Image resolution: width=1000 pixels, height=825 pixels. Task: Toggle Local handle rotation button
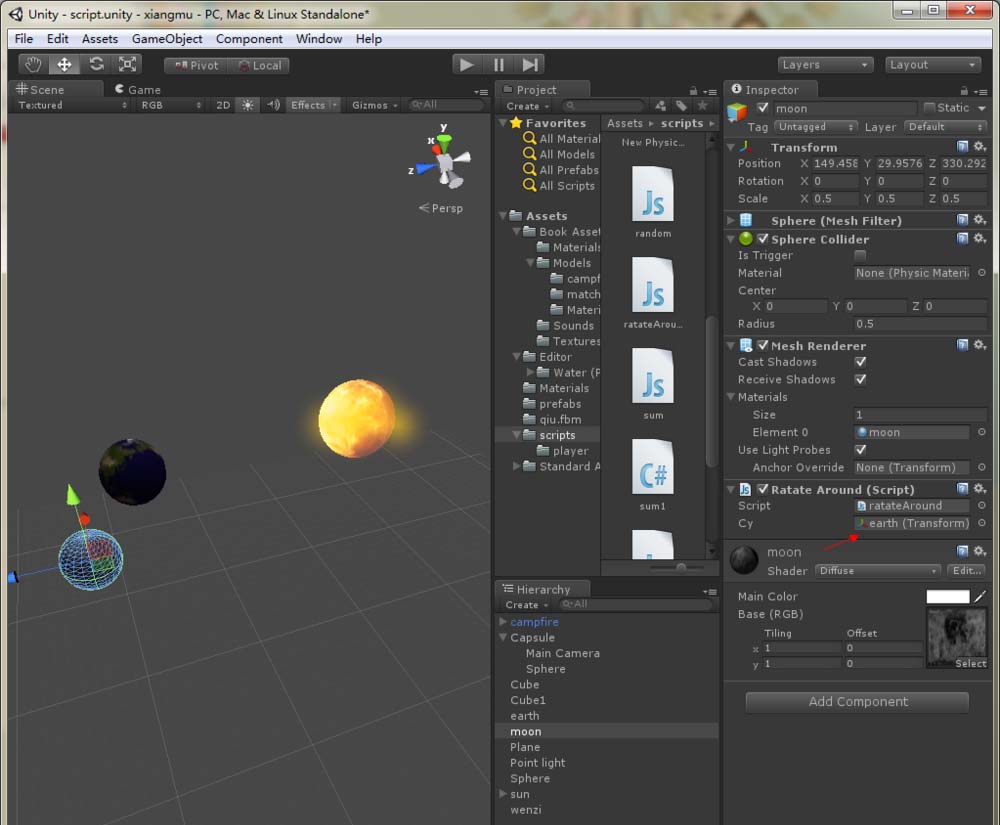(259, 65)
